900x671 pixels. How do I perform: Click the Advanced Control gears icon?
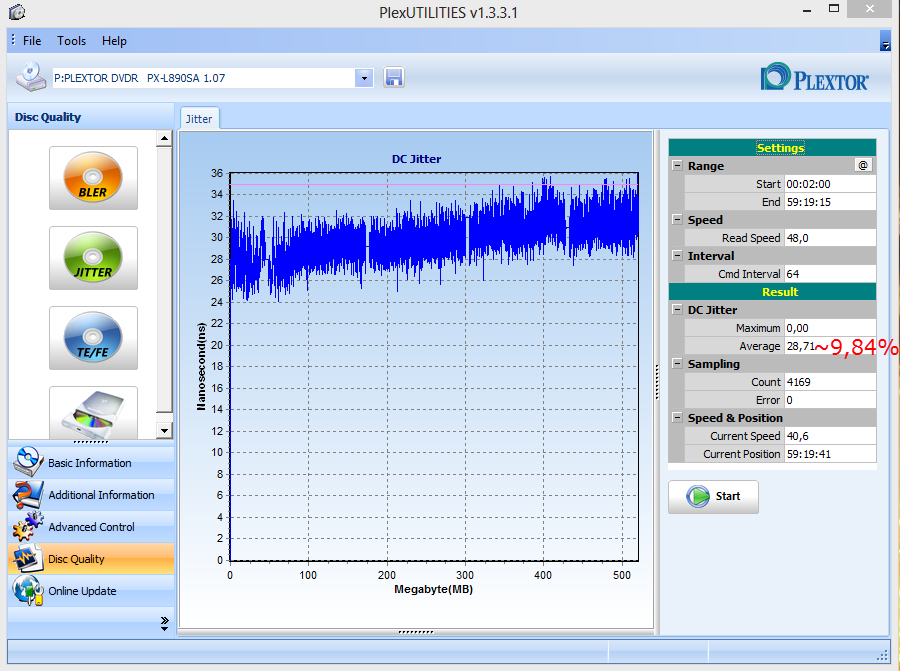pos(27,526)
